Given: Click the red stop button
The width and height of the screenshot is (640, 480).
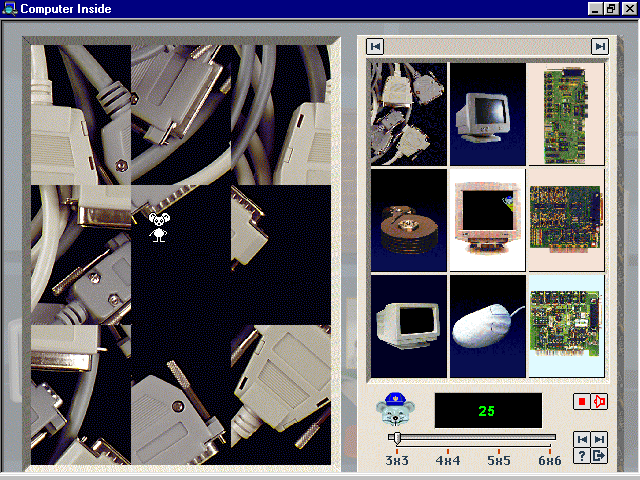Looking at the screenshot, I should tap(581, 402).
